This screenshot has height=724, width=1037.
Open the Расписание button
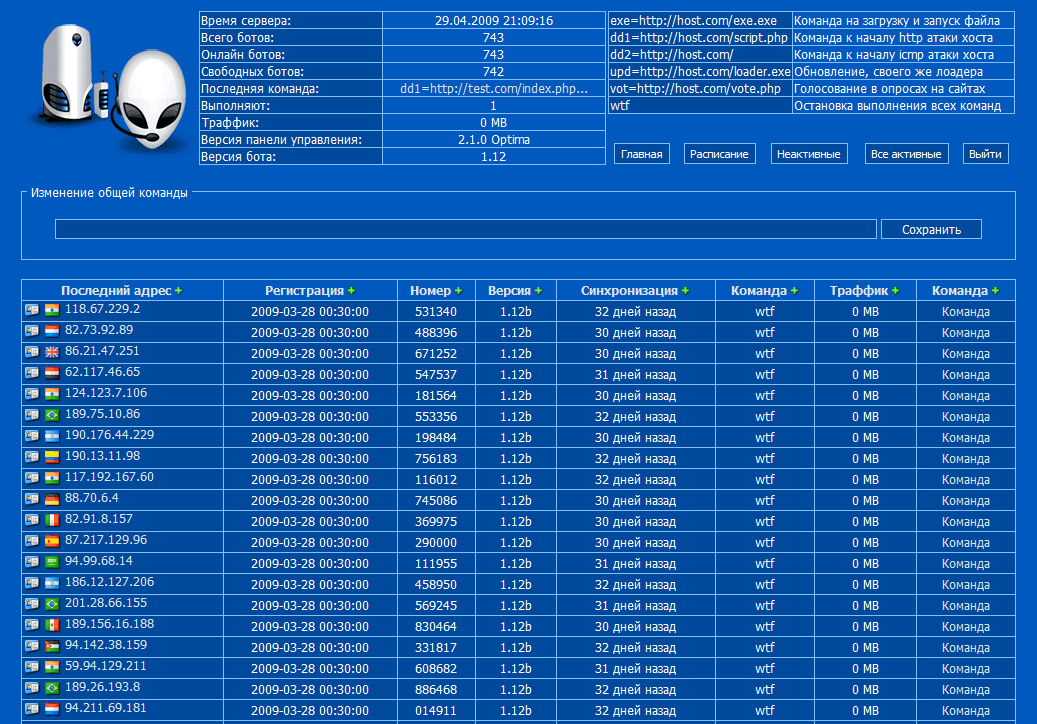tap(719, 153)
